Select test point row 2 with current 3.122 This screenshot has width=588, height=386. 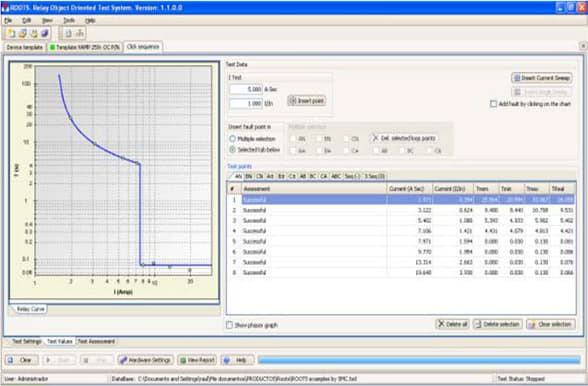point(401,210)
